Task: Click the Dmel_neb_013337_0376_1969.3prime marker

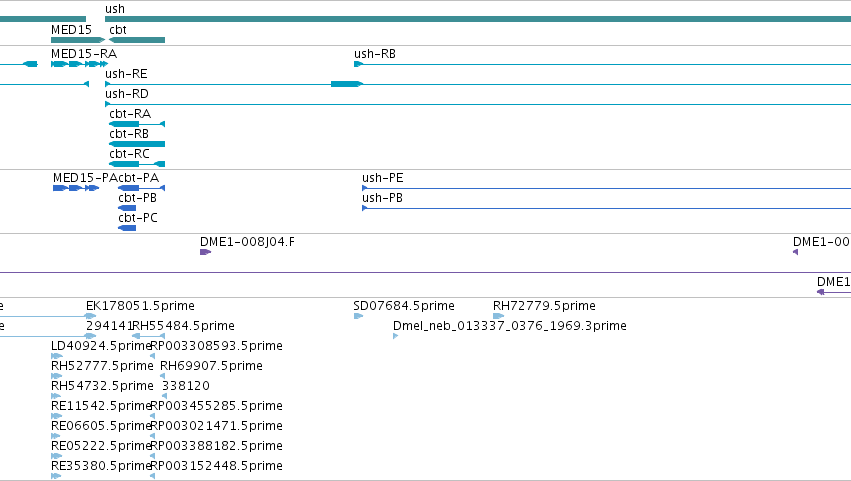Action: 395,336
